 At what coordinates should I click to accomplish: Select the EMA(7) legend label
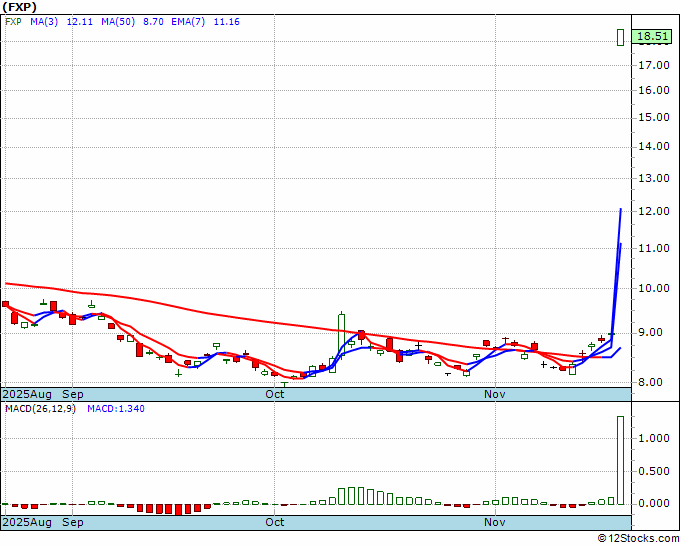pyautogui.click(x=188, y=22)
